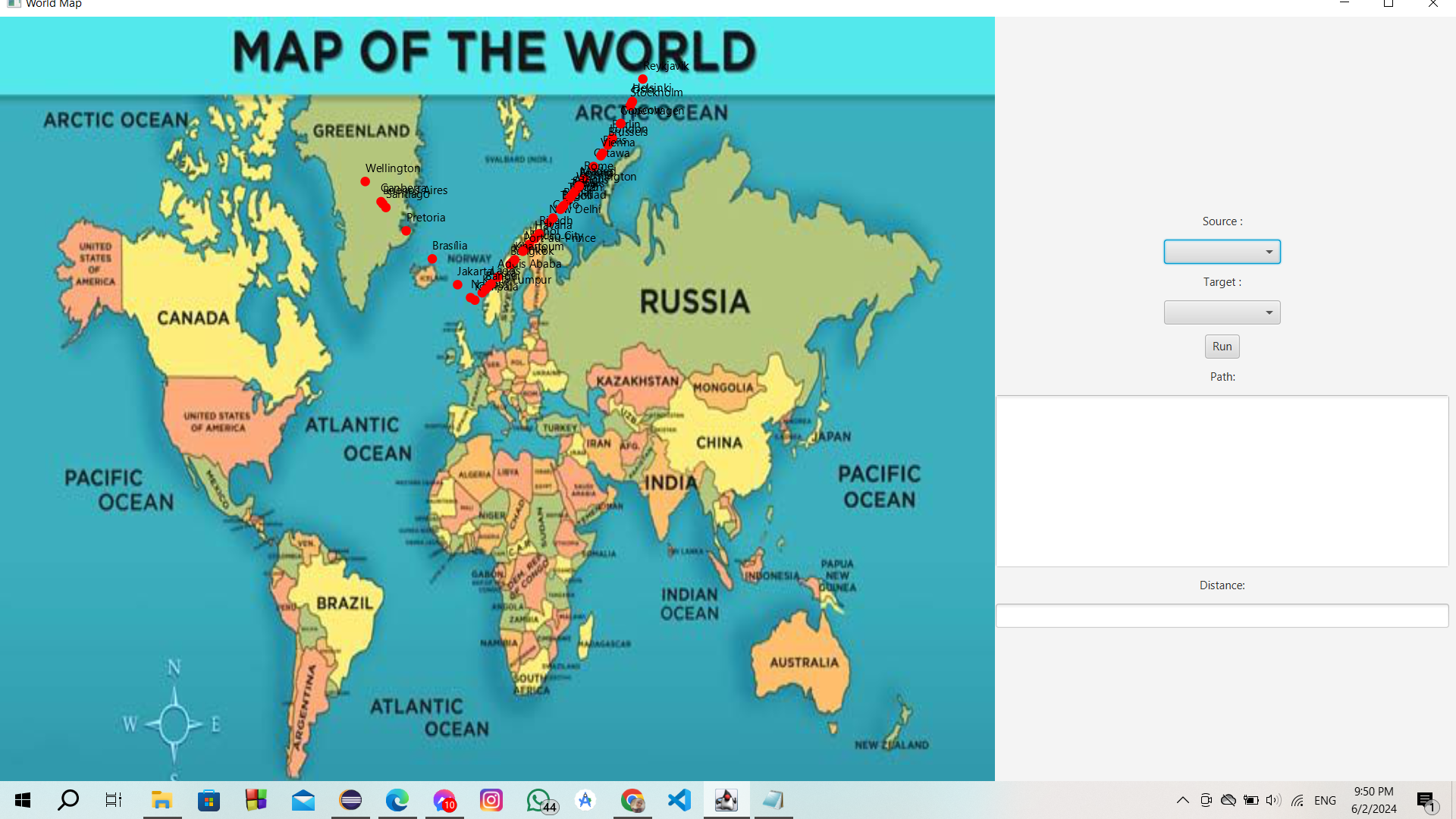Click the Brasilia red marker
This screenshot has width=1456, height=819.
pos(431,259)
